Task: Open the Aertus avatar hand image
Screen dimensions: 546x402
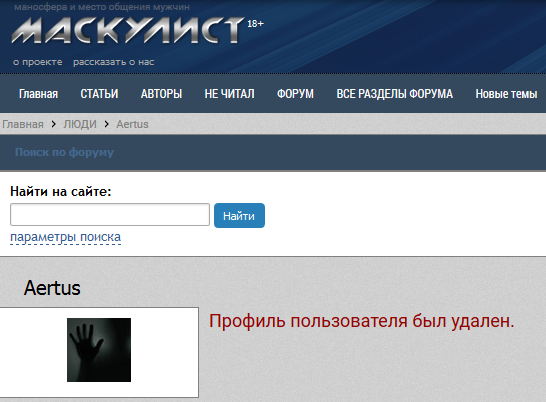Action: coord(99,350)
